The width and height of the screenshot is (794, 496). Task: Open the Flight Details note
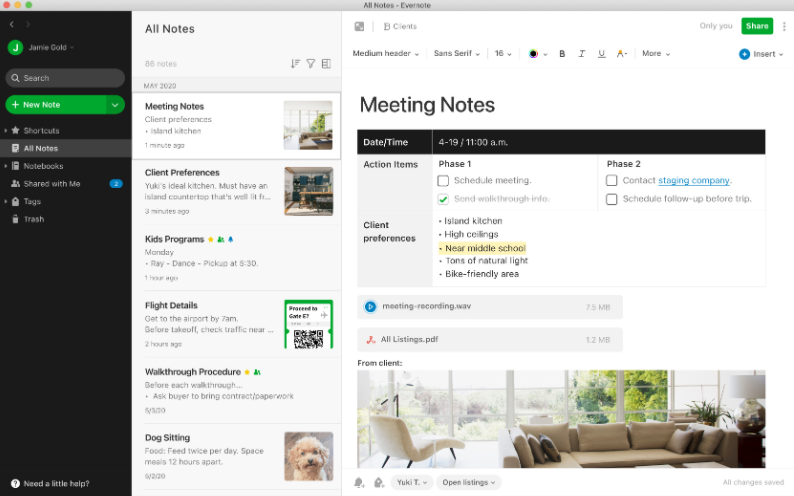click(x=236, y=324)
